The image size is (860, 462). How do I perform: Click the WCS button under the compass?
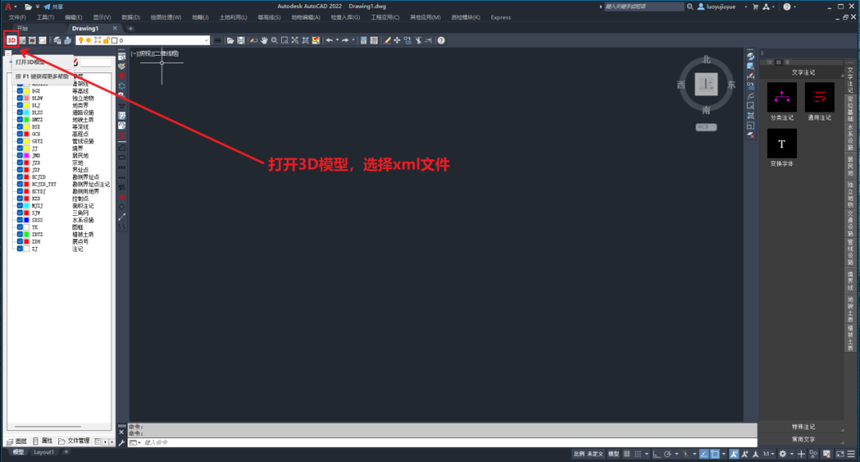tap(706, 127)
